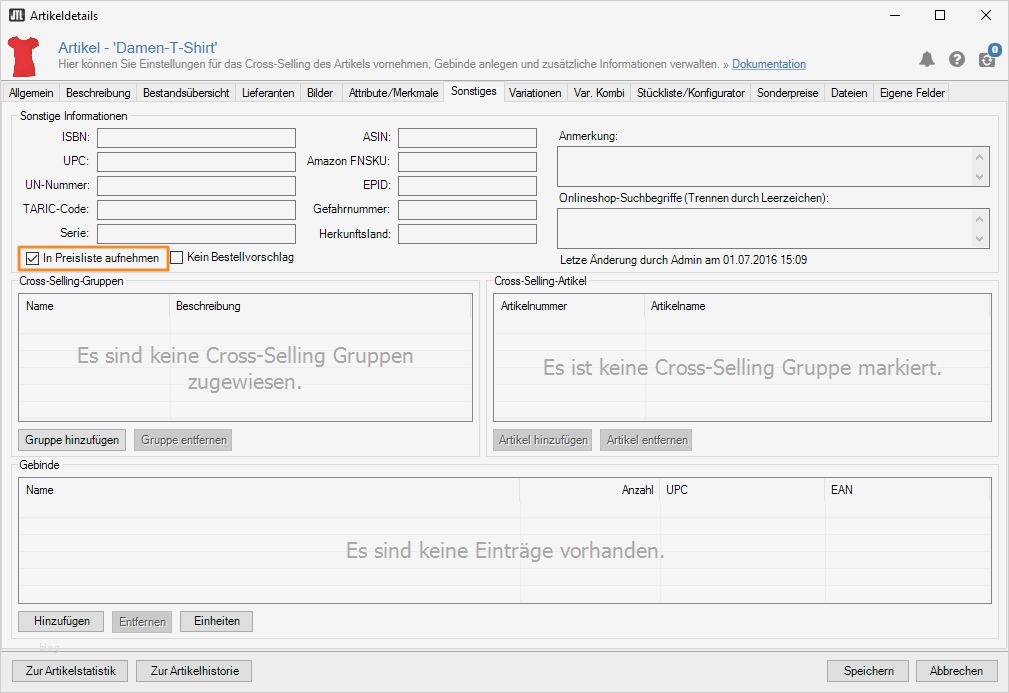Open the Bilder tab

point(320,93)
